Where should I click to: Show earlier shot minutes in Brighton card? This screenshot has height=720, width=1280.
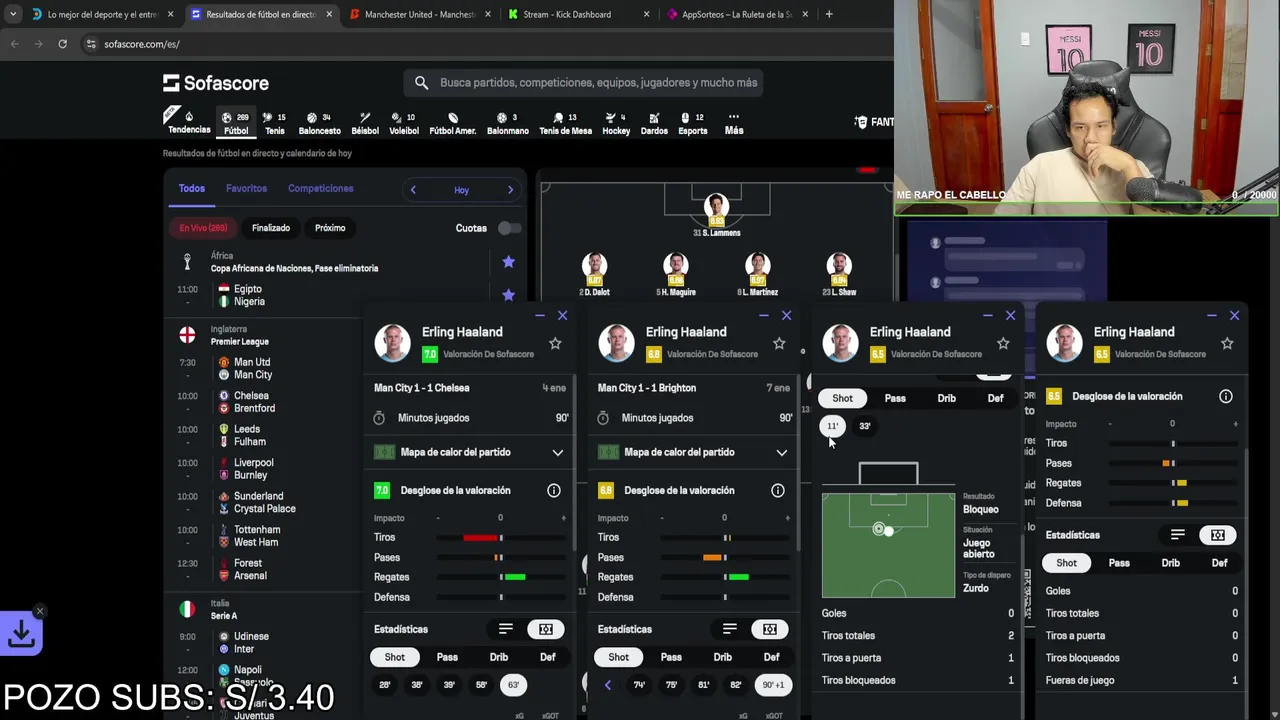pyautogui.click(x=607, y=685)
